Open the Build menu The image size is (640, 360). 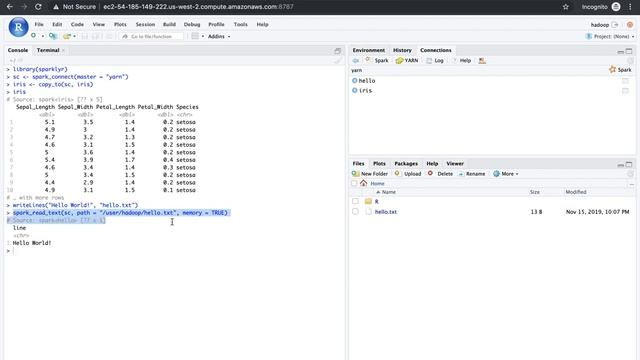pos(169,24)
